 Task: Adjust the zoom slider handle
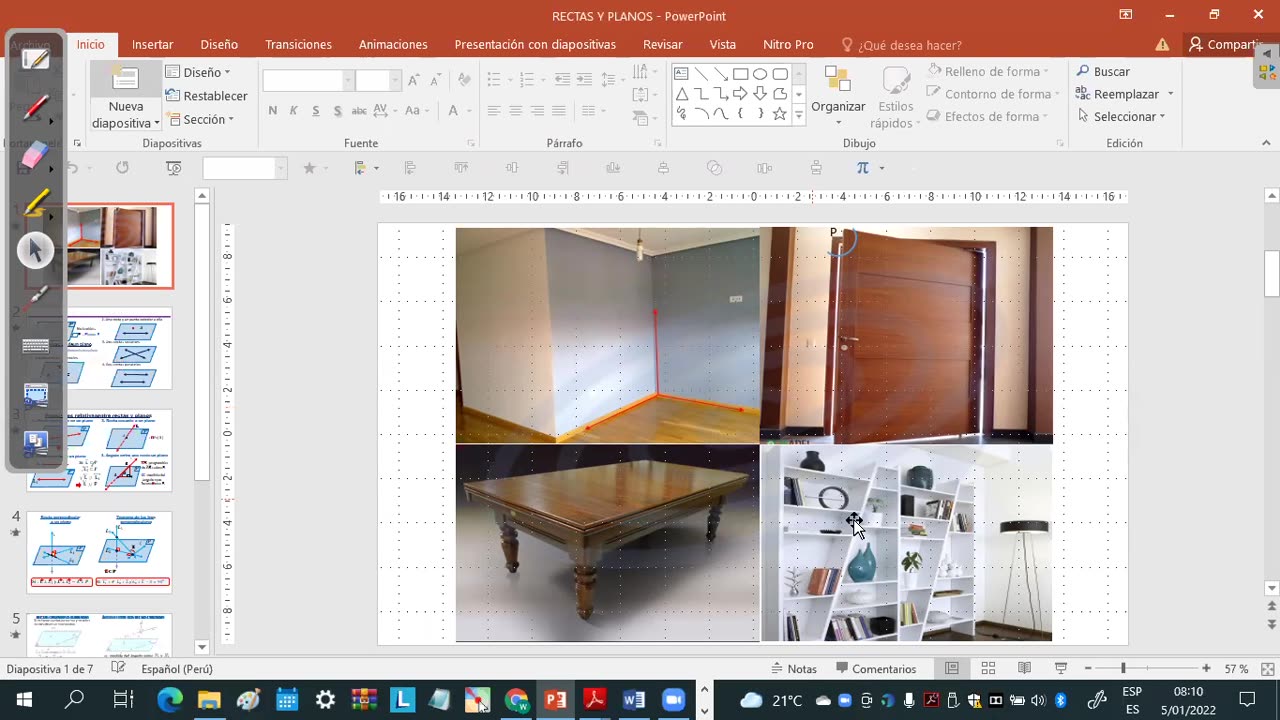point(1123,669)
